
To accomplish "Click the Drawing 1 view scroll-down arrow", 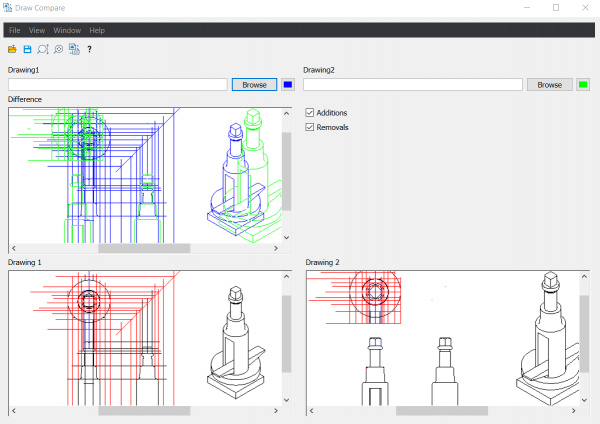I will click(287, 400).
